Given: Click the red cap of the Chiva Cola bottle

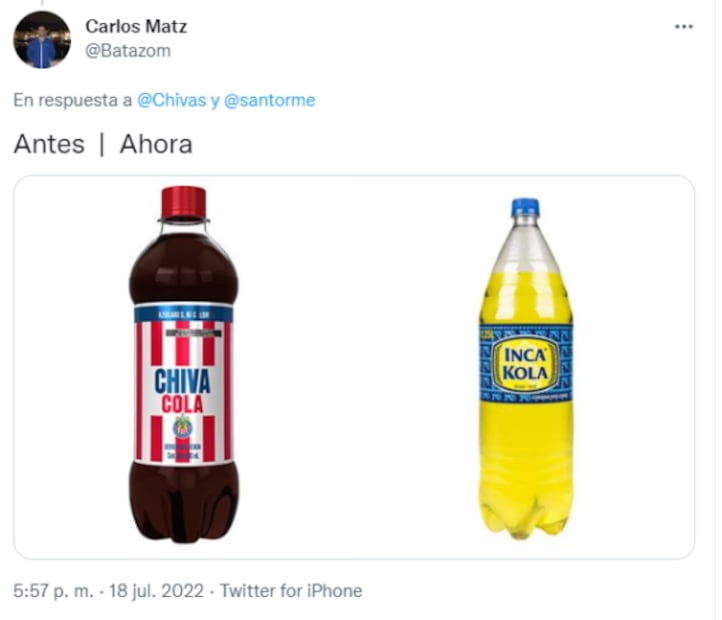Looking at the screenshot, I should click(183, 203).
